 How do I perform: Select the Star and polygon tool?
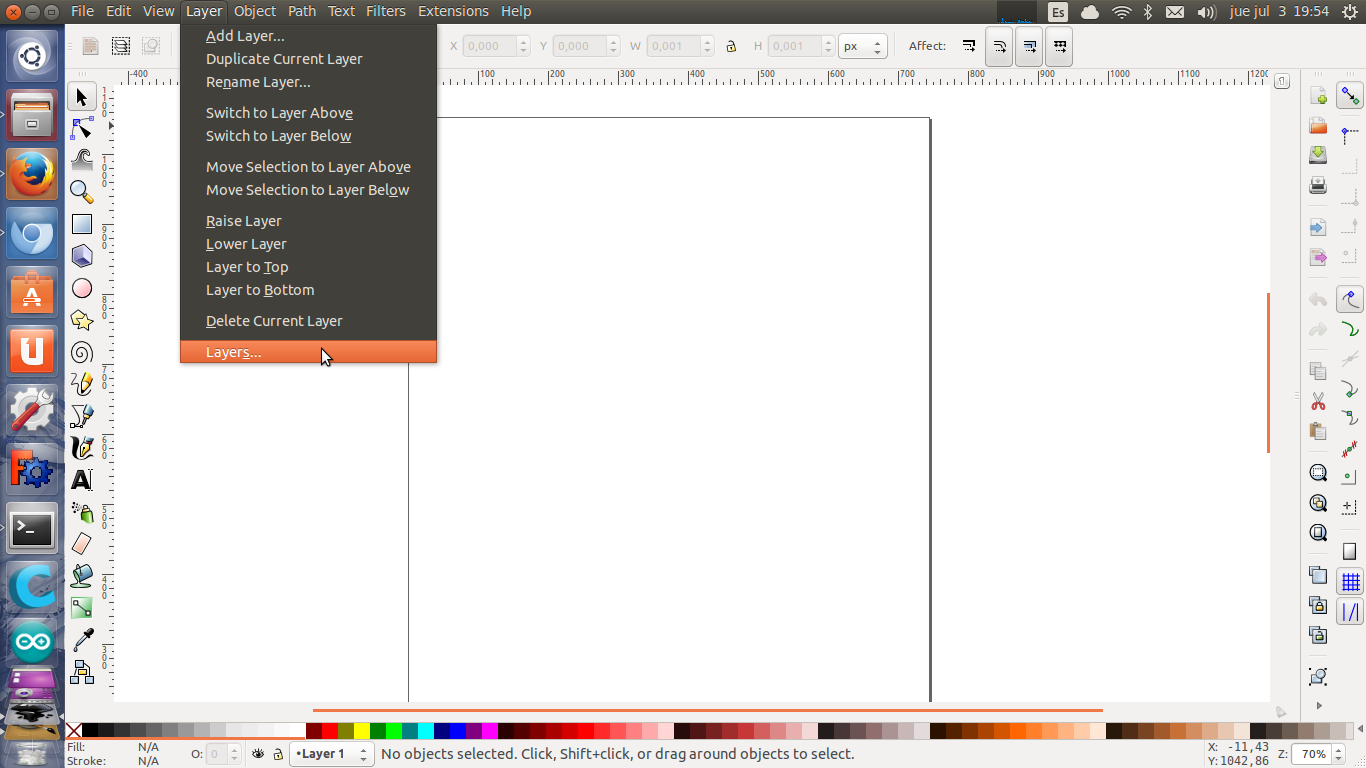82,320
